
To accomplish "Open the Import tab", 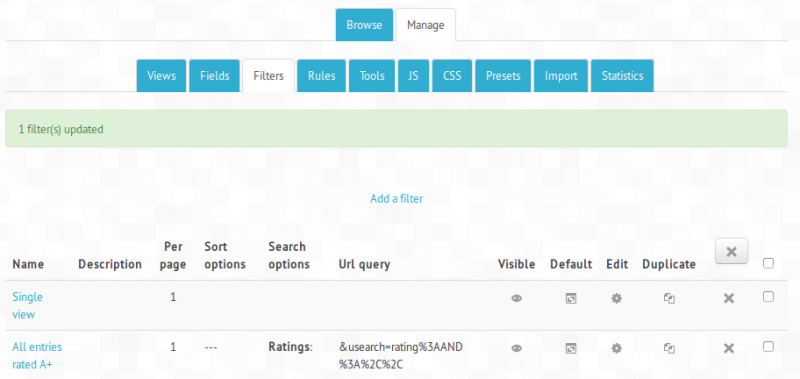I will click(x=561, y=76).
